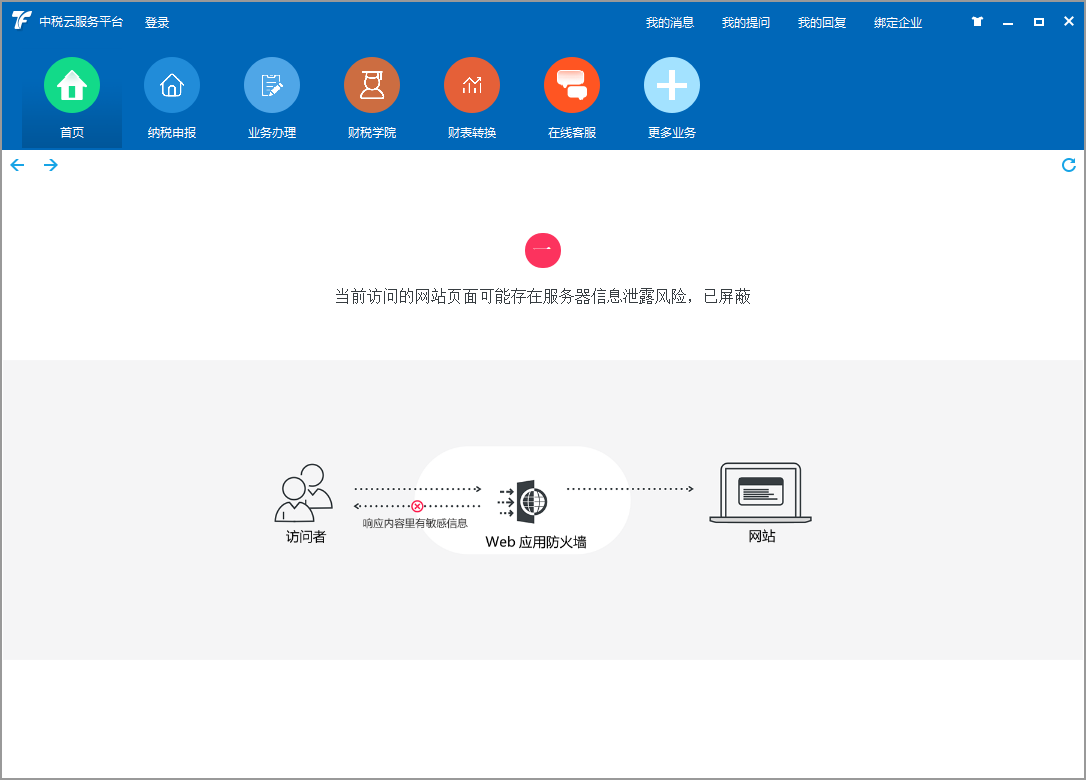The image size is (1086, 780).
Task: Open 我的提问 questions
Action: click(746, 23)
